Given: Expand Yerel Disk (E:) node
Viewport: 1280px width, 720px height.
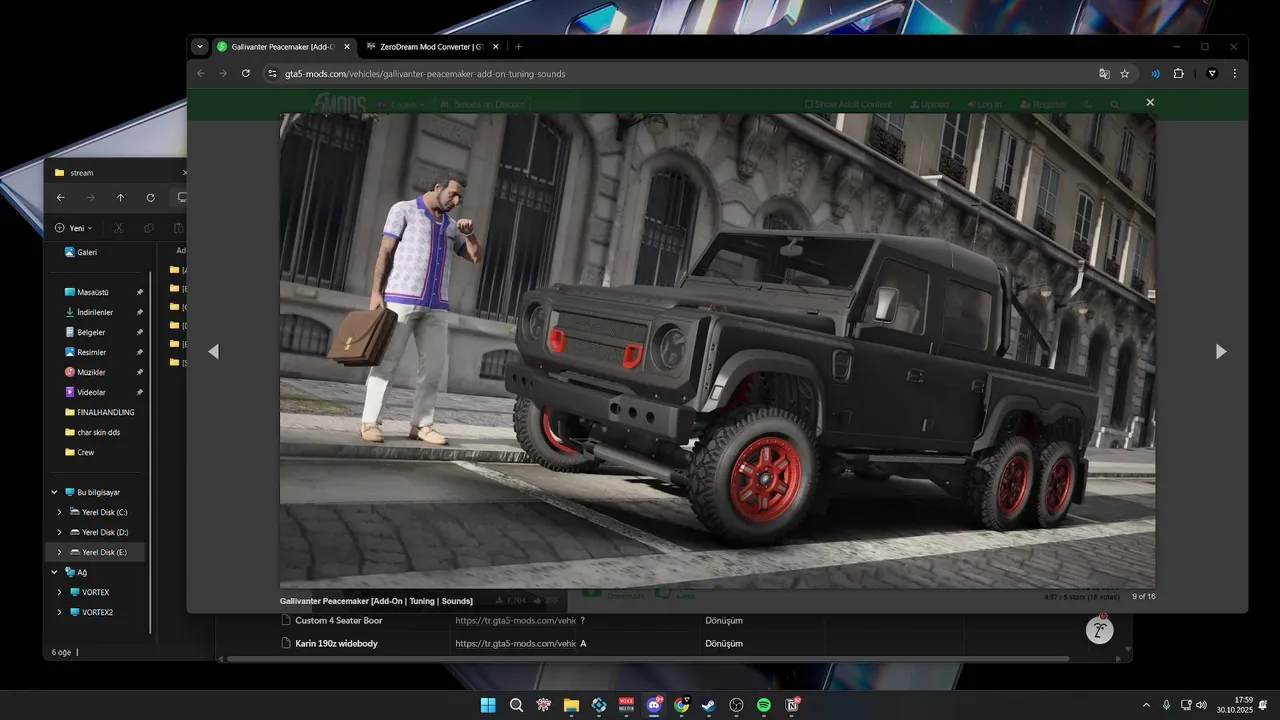Looking at the screenshot, I should 59,552.
